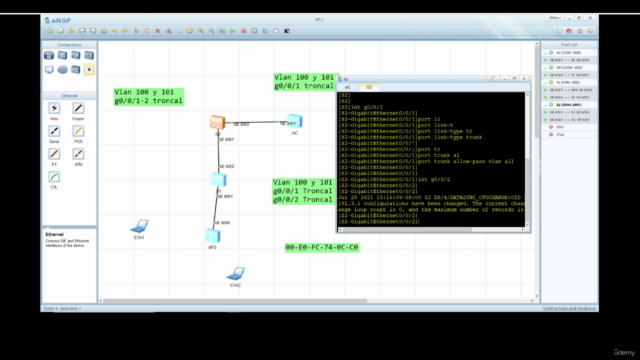Click the S1 switch on canvas

pos(219,180)
